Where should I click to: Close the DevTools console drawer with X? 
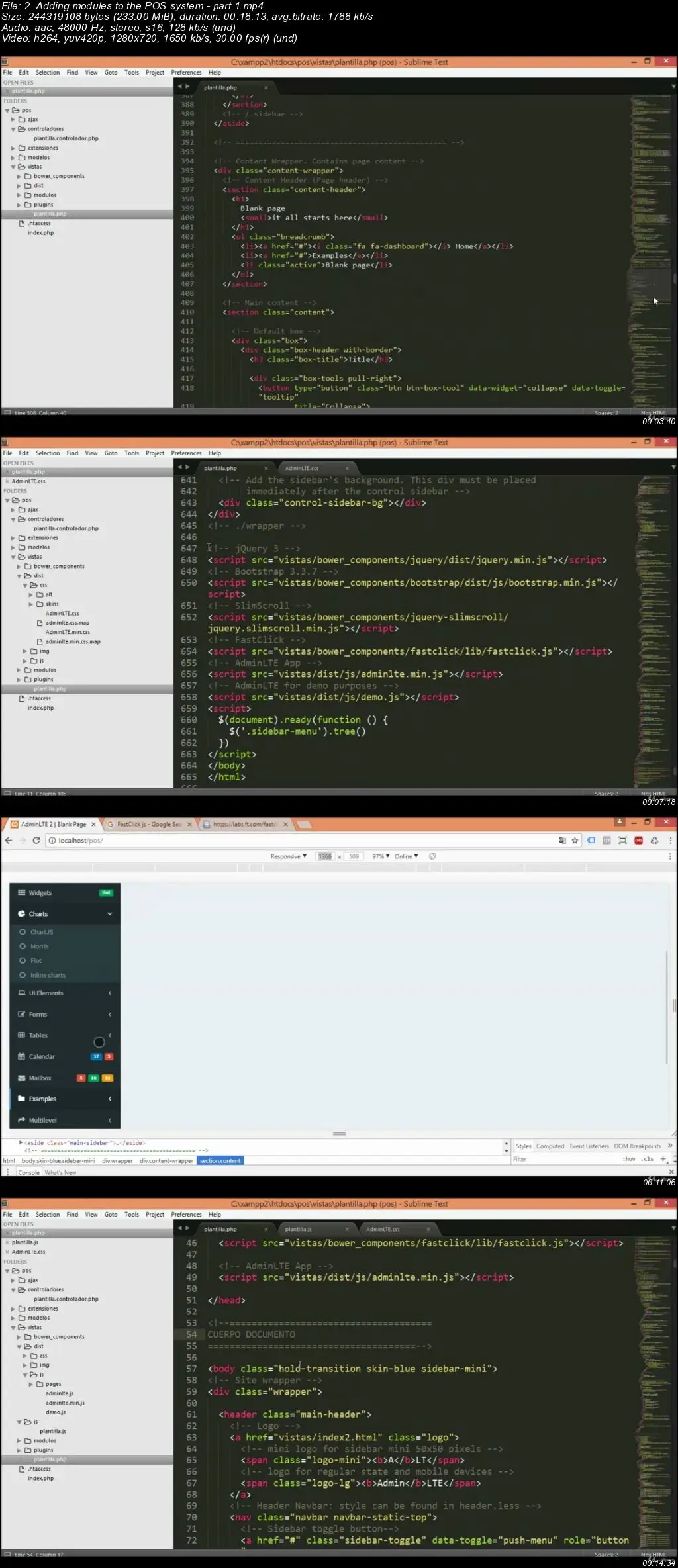click(671, 1172)
